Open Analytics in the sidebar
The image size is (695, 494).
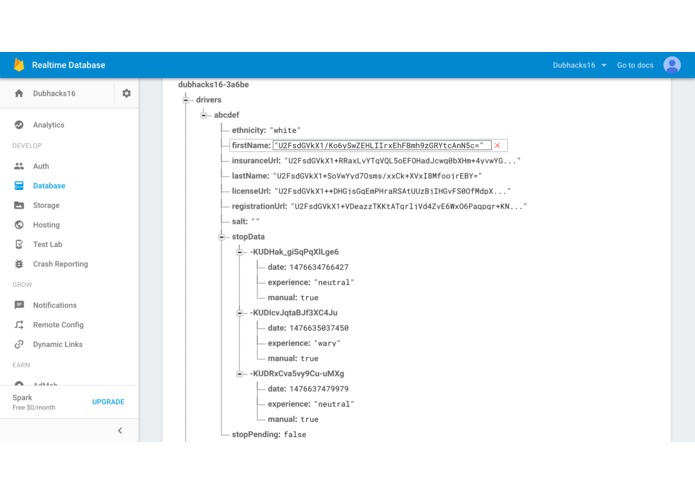click(x=48, y=125)
